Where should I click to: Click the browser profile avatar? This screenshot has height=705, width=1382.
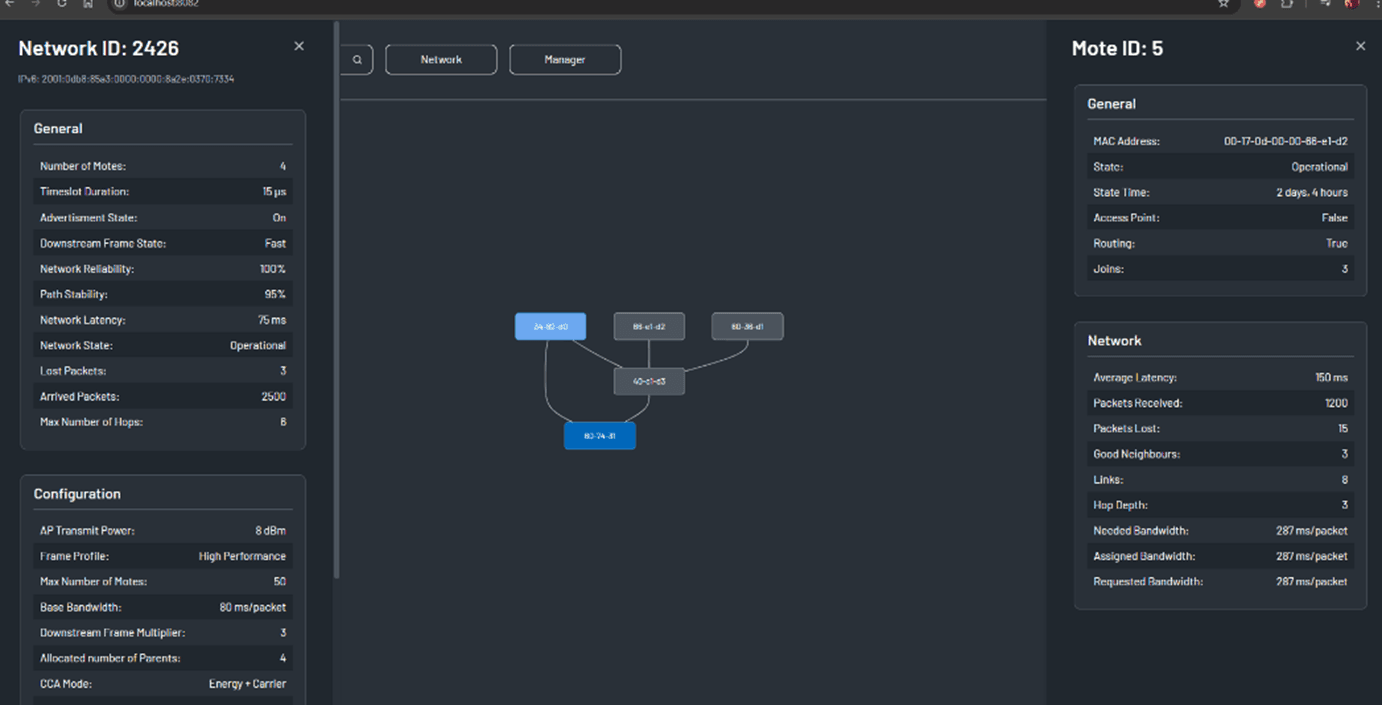click(x=1352, y=4)
